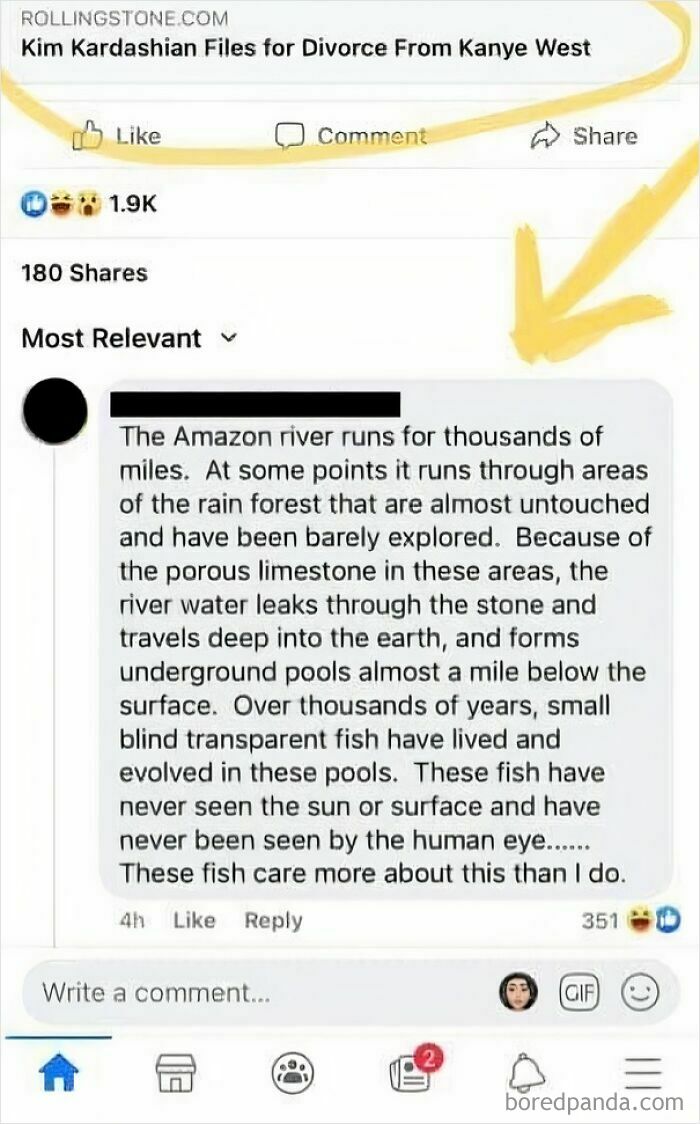Open the Comment bubble icon

(351, 136)
